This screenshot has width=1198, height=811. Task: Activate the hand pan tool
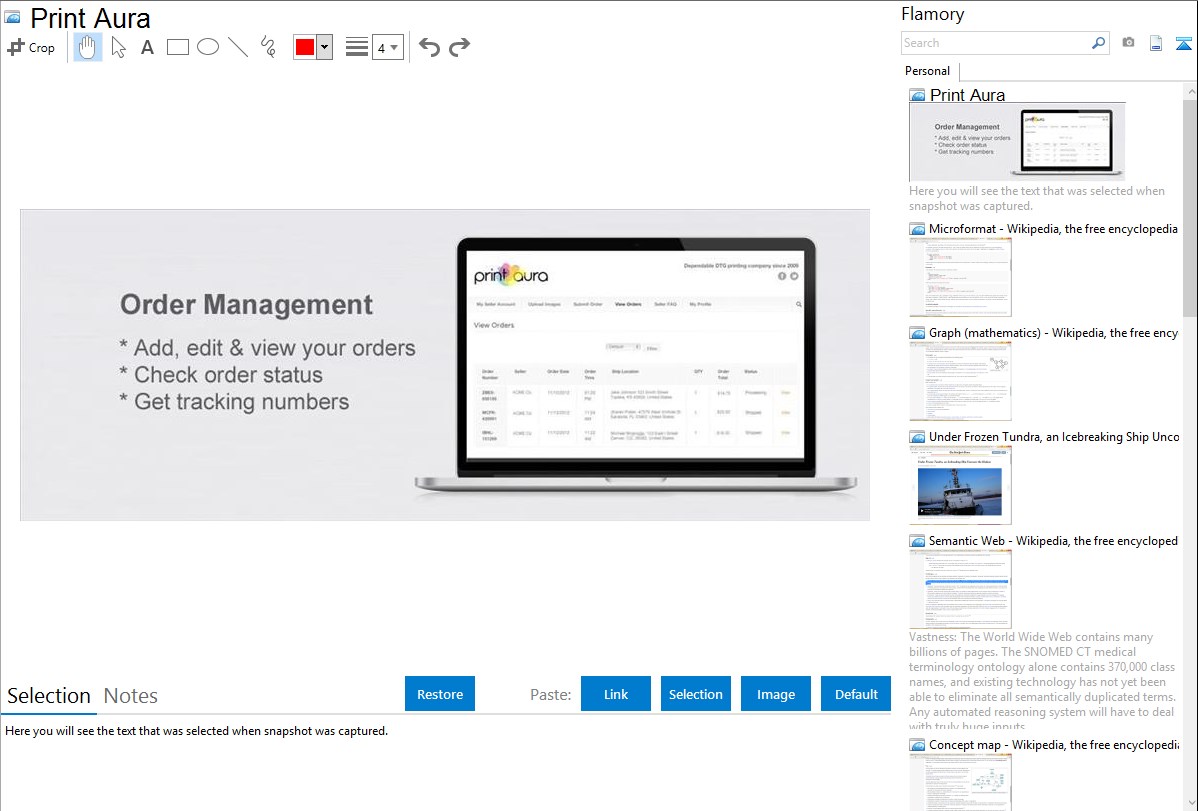pos(87,47)
